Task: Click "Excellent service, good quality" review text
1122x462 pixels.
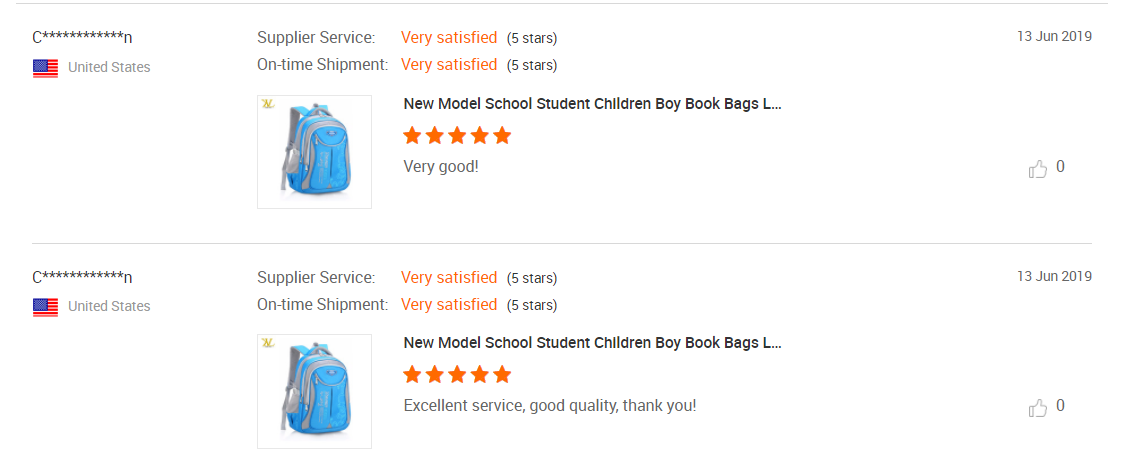Action: (550, 406)
